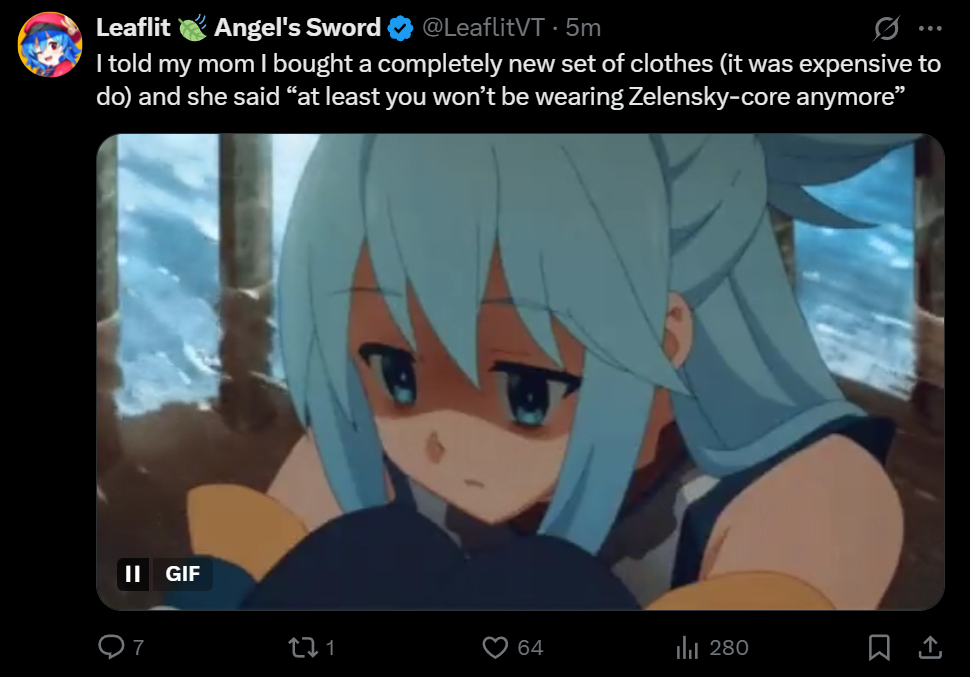Pause the playing GIF
Viewport: 970px width, 677px height.
[x=132, y=574]
